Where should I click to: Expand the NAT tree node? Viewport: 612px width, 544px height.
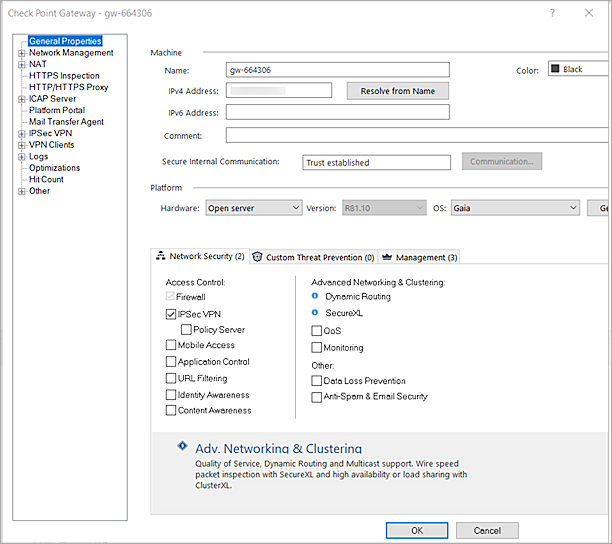click(22, 64)
